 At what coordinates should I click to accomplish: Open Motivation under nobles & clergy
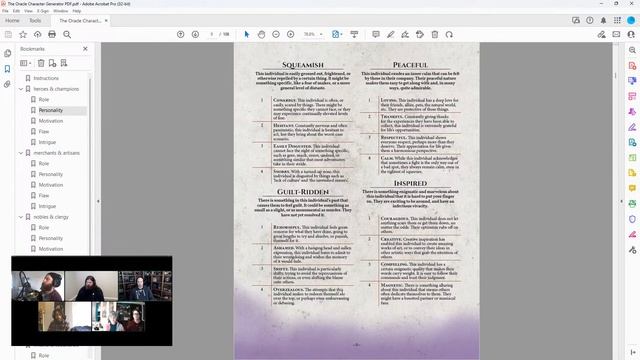click(x=51, y=249)
